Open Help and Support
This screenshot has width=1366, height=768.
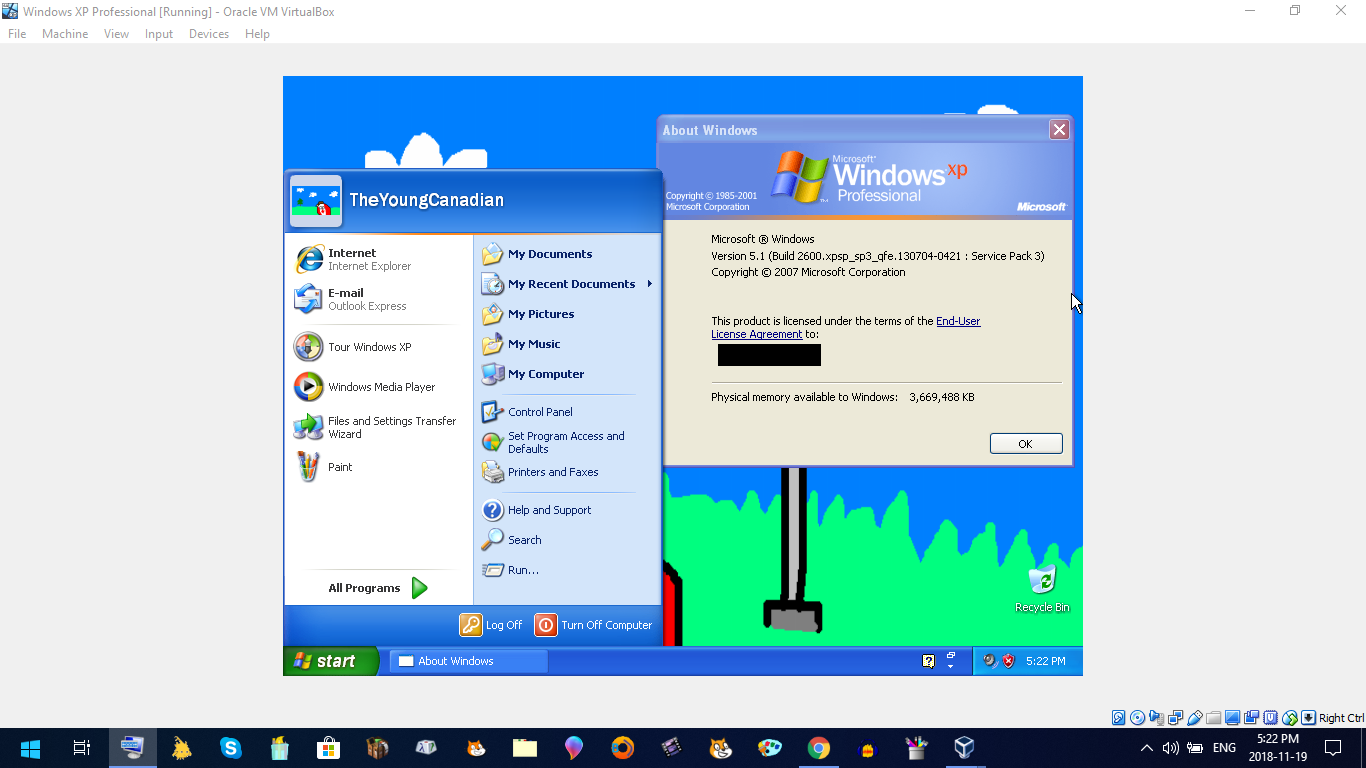pyautogui.click(x=567, y=510)
